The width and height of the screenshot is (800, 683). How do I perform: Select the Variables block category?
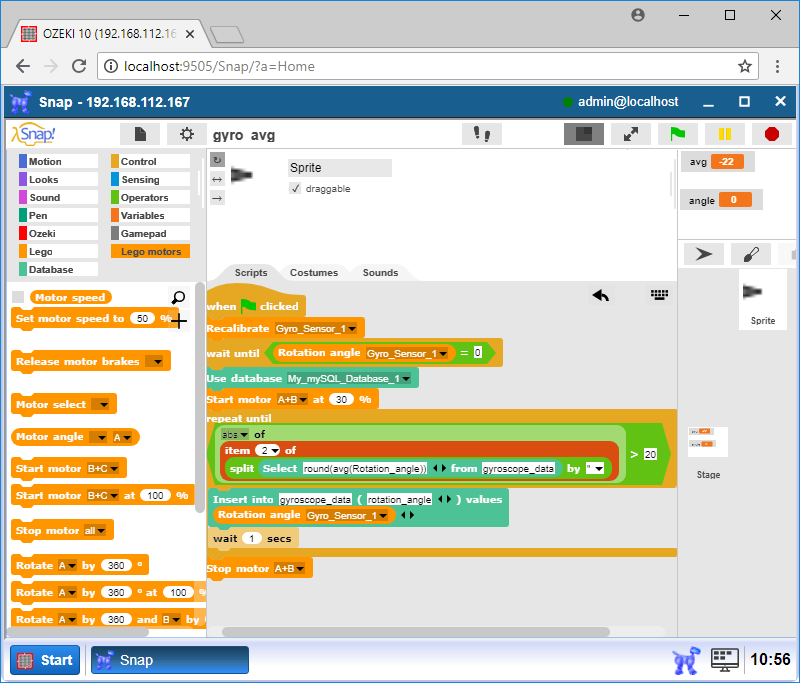tap(150, 215)
